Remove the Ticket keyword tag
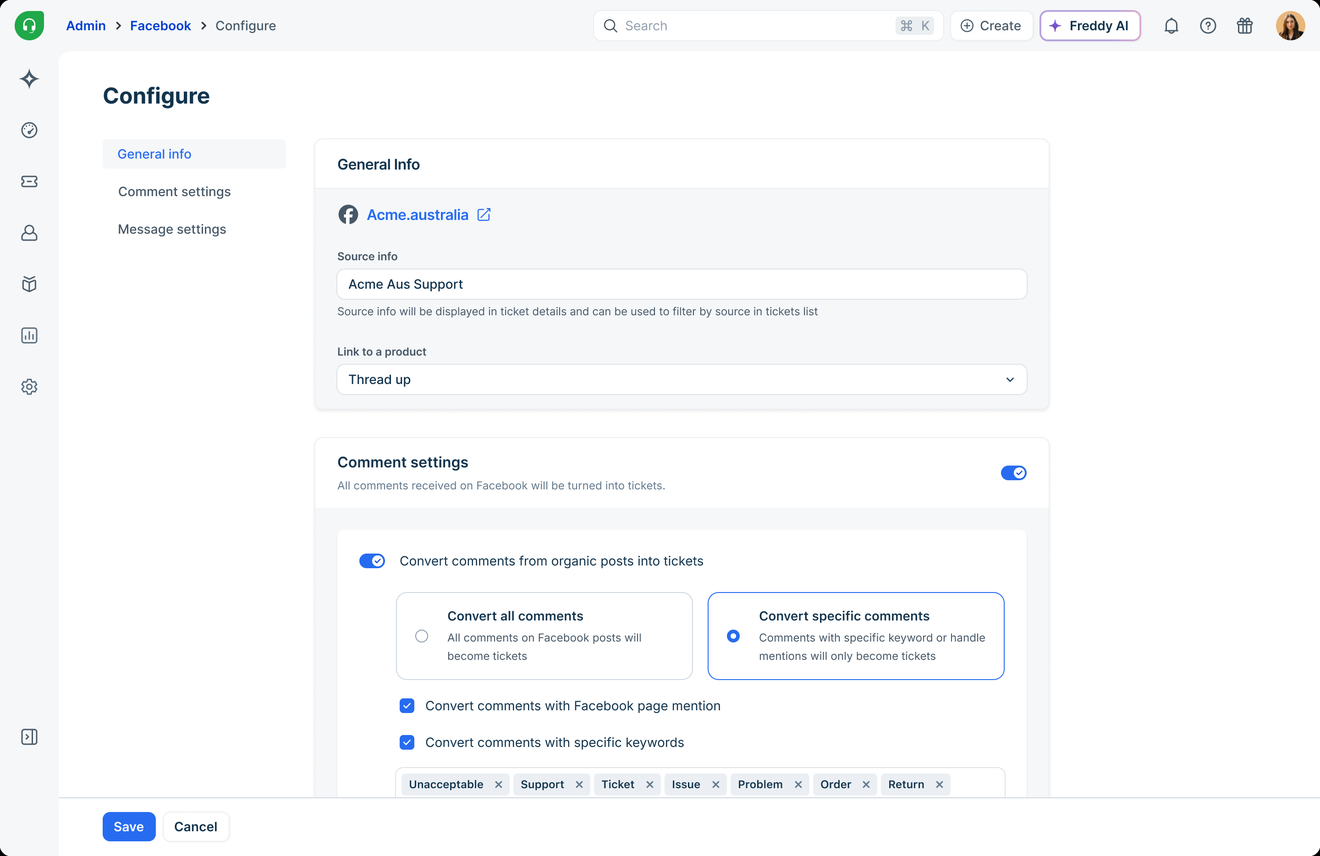The height and width of the screenshot is (856, 1320). point(650,785)
